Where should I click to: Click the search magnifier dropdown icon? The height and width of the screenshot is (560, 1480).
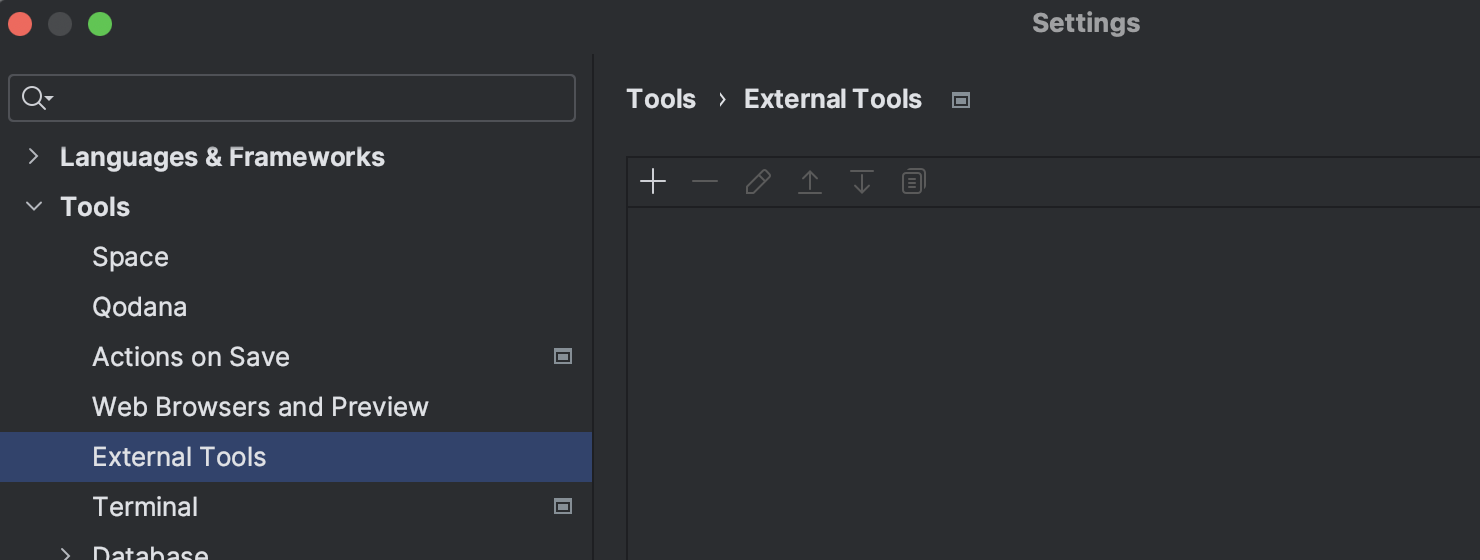(x=36, y=98)
